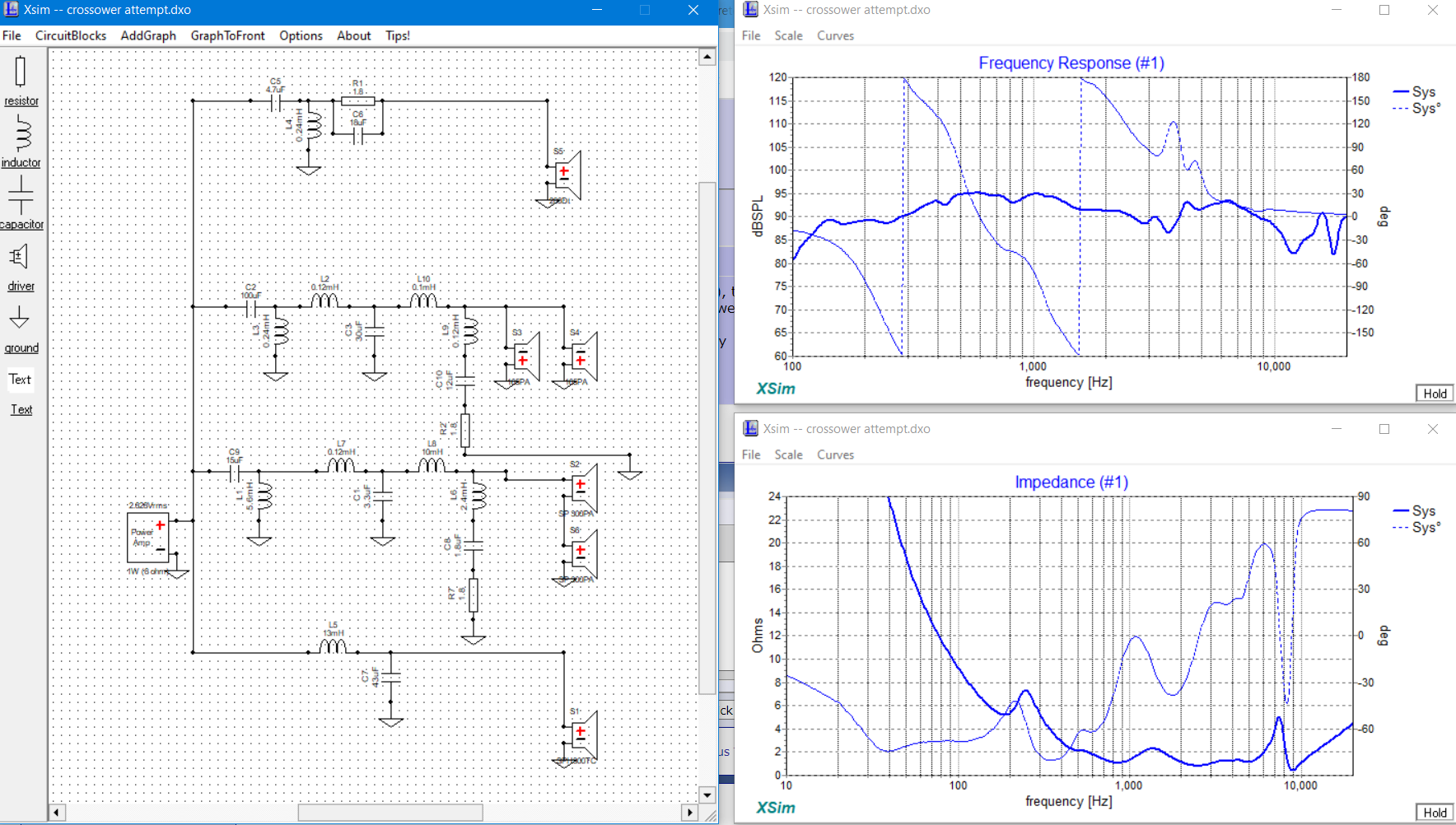
Task: Open the File menu in schematic window
Action: click(x=12, y=35)
